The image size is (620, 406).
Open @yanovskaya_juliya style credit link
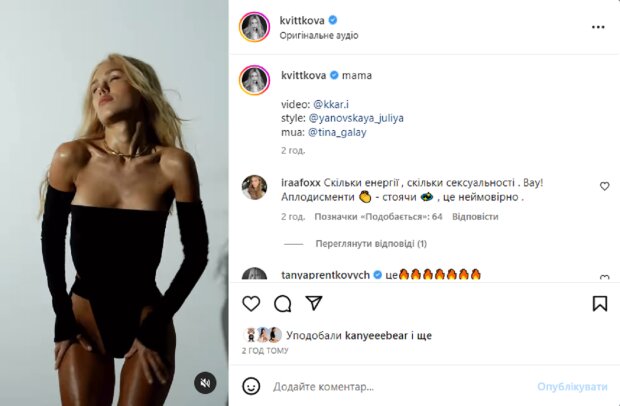(x=358, y=117)
